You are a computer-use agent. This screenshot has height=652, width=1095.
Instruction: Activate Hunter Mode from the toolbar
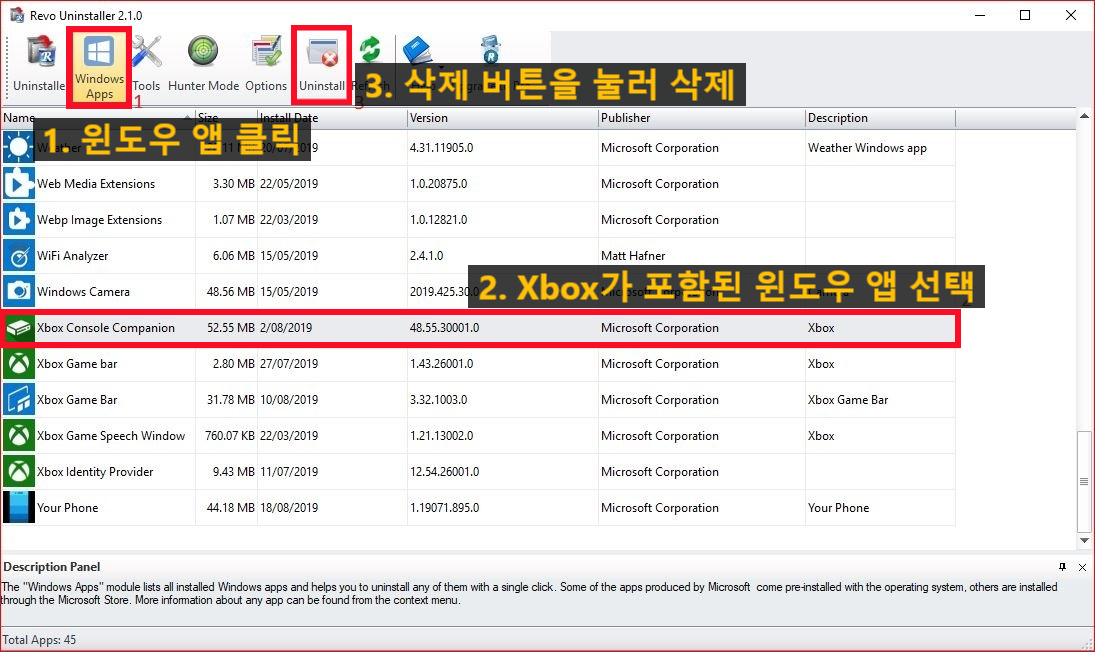tap(203, 64)
